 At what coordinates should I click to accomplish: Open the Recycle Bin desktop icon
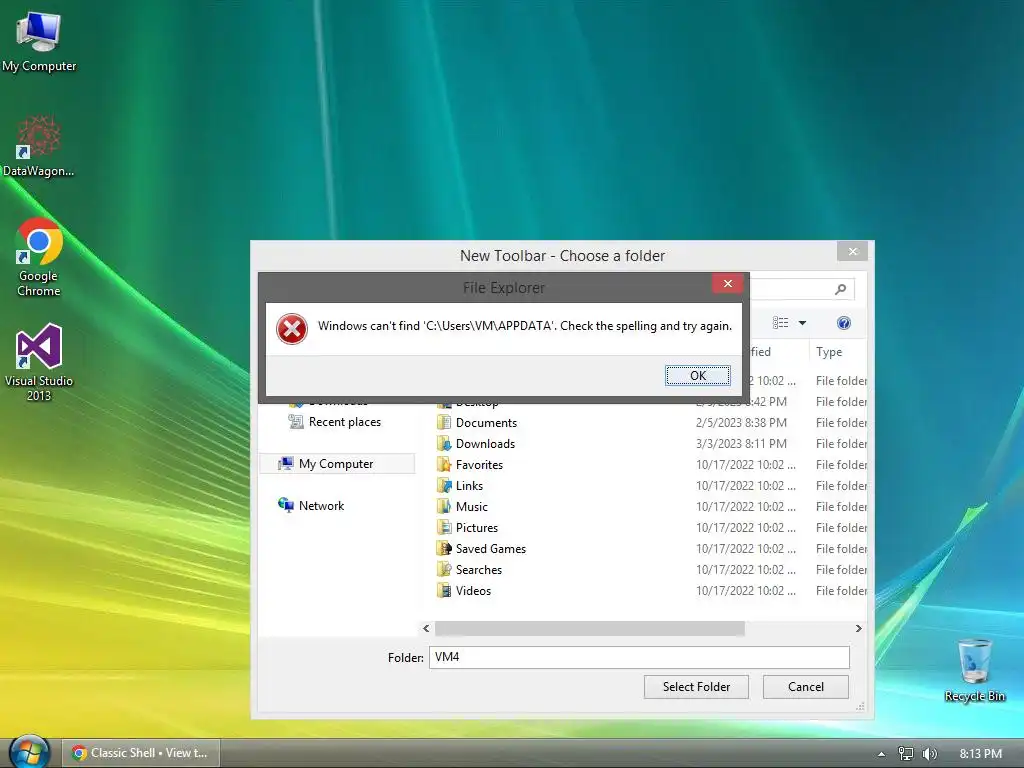[x=974, y=671]
